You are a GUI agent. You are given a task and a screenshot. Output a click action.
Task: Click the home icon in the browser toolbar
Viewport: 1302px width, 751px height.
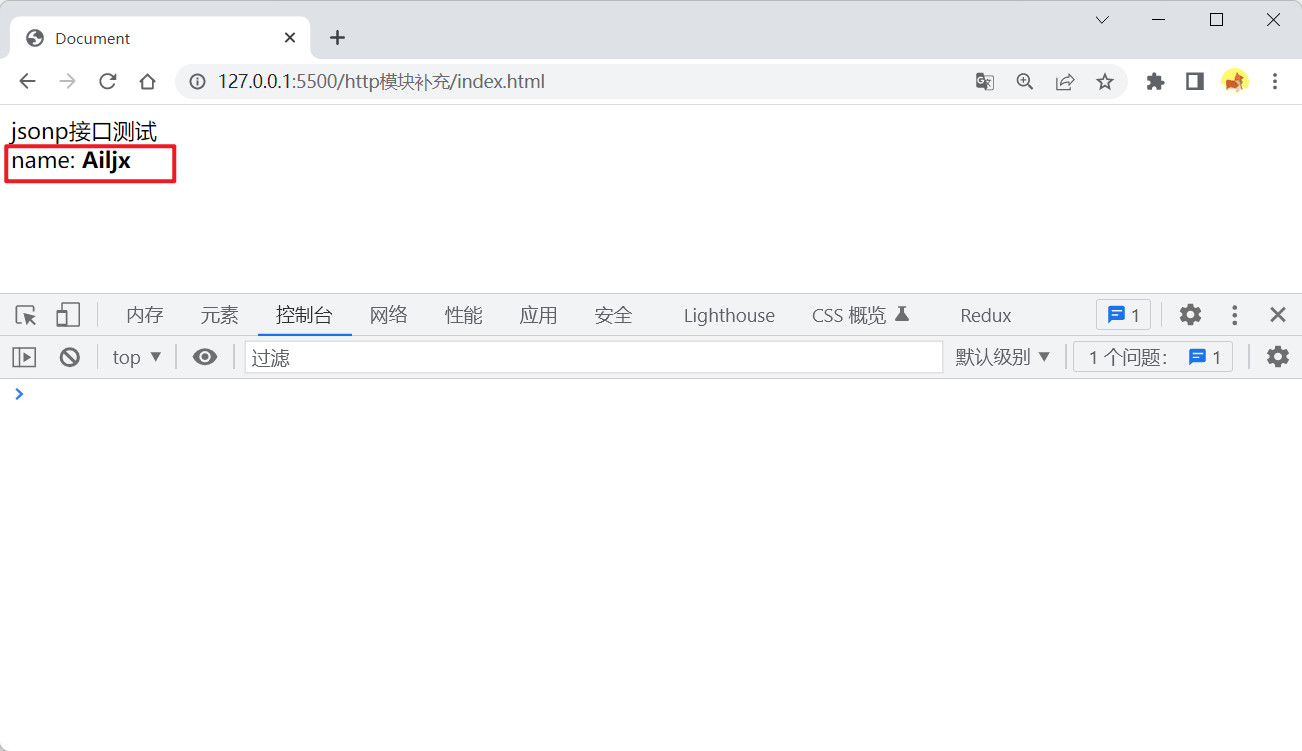(x=147, y=82)
